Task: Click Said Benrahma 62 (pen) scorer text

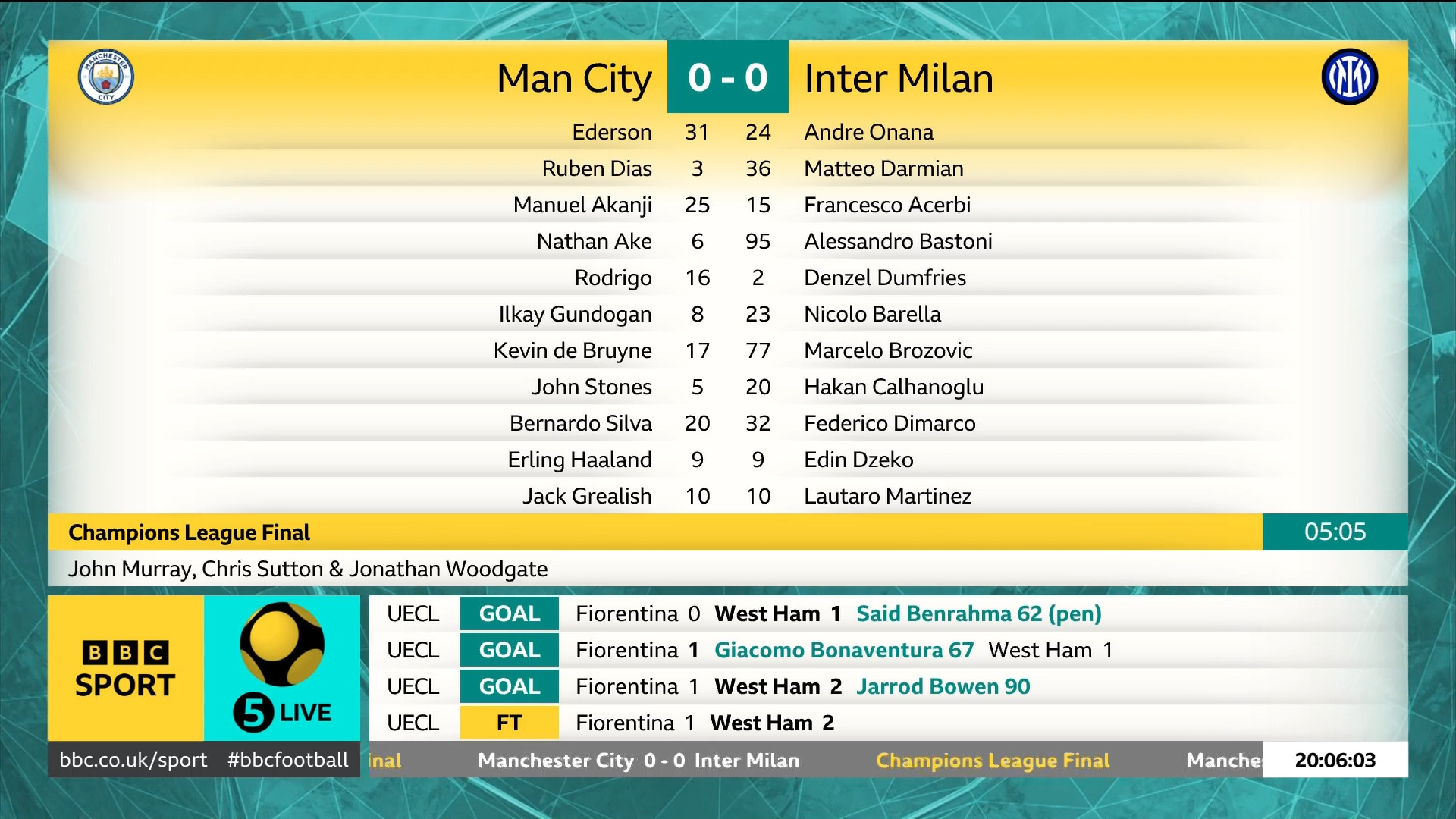Action: click(978, 613)
